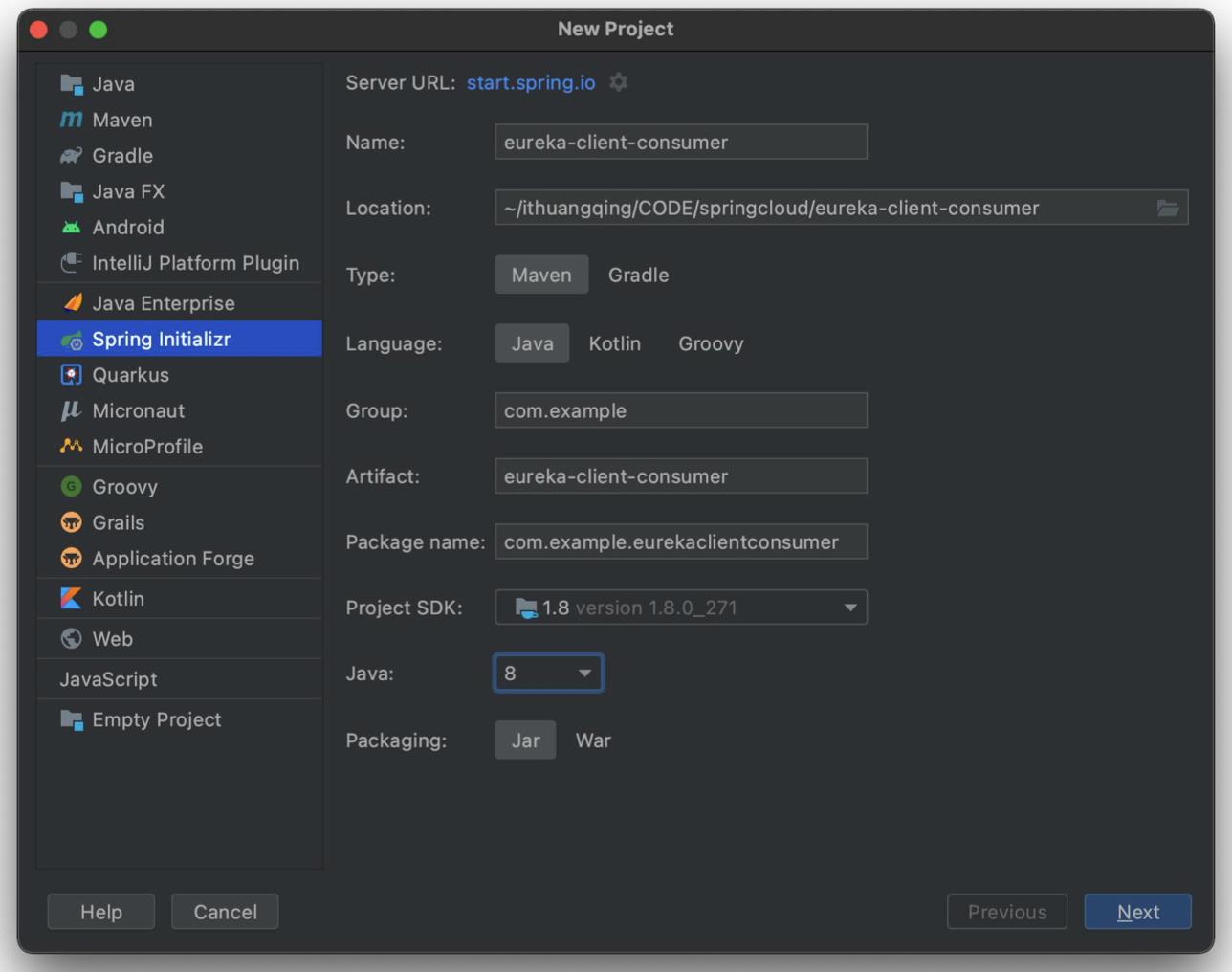Click the Artifact input field
The width and height of the screenshot is (1232, 972).
click(681, 476)
